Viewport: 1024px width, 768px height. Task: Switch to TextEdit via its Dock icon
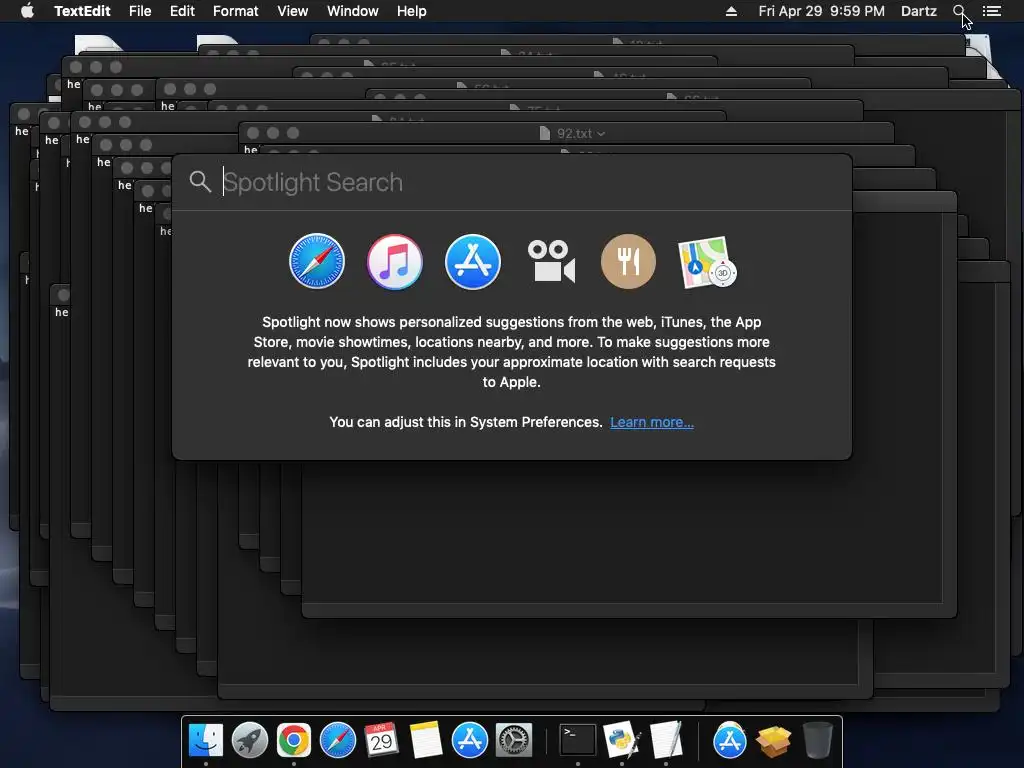pyautogui.click(x=666, y=740)
